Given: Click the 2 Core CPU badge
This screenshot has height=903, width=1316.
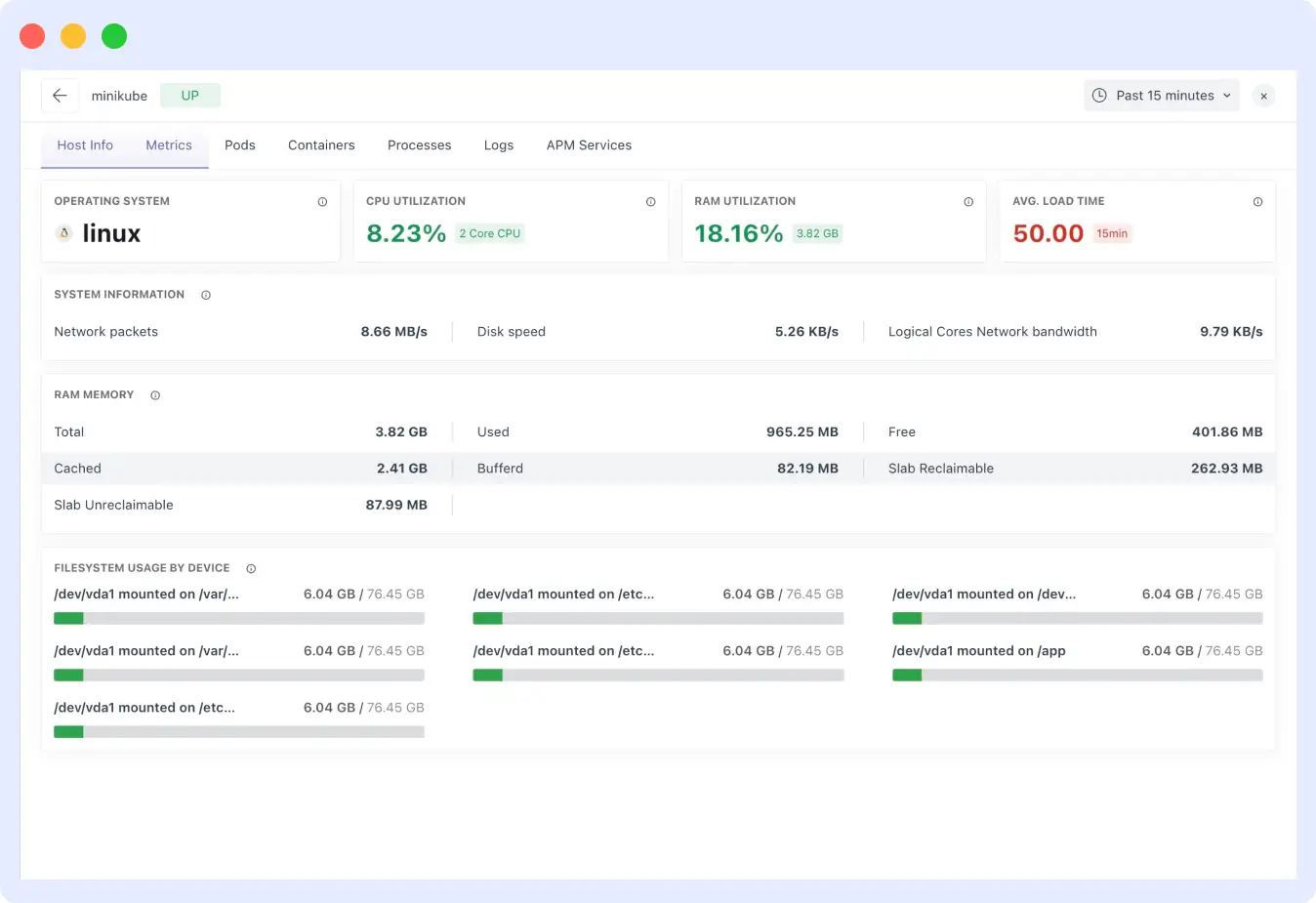Looking at the screenshot, I should tap(489, 233).
